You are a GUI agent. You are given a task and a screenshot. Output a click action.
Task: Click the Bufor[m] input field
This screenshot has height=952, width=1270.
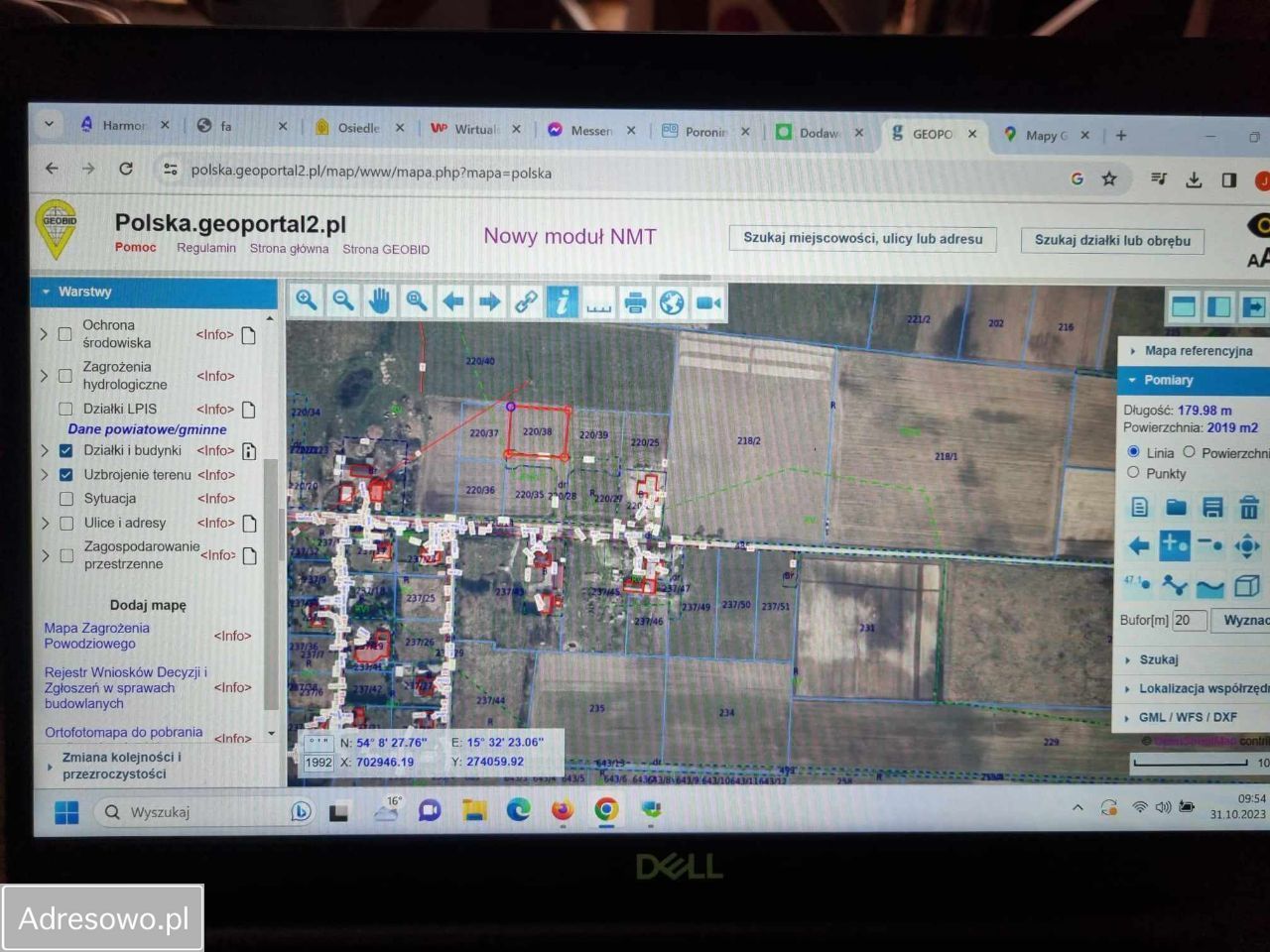click(1188, 621)
